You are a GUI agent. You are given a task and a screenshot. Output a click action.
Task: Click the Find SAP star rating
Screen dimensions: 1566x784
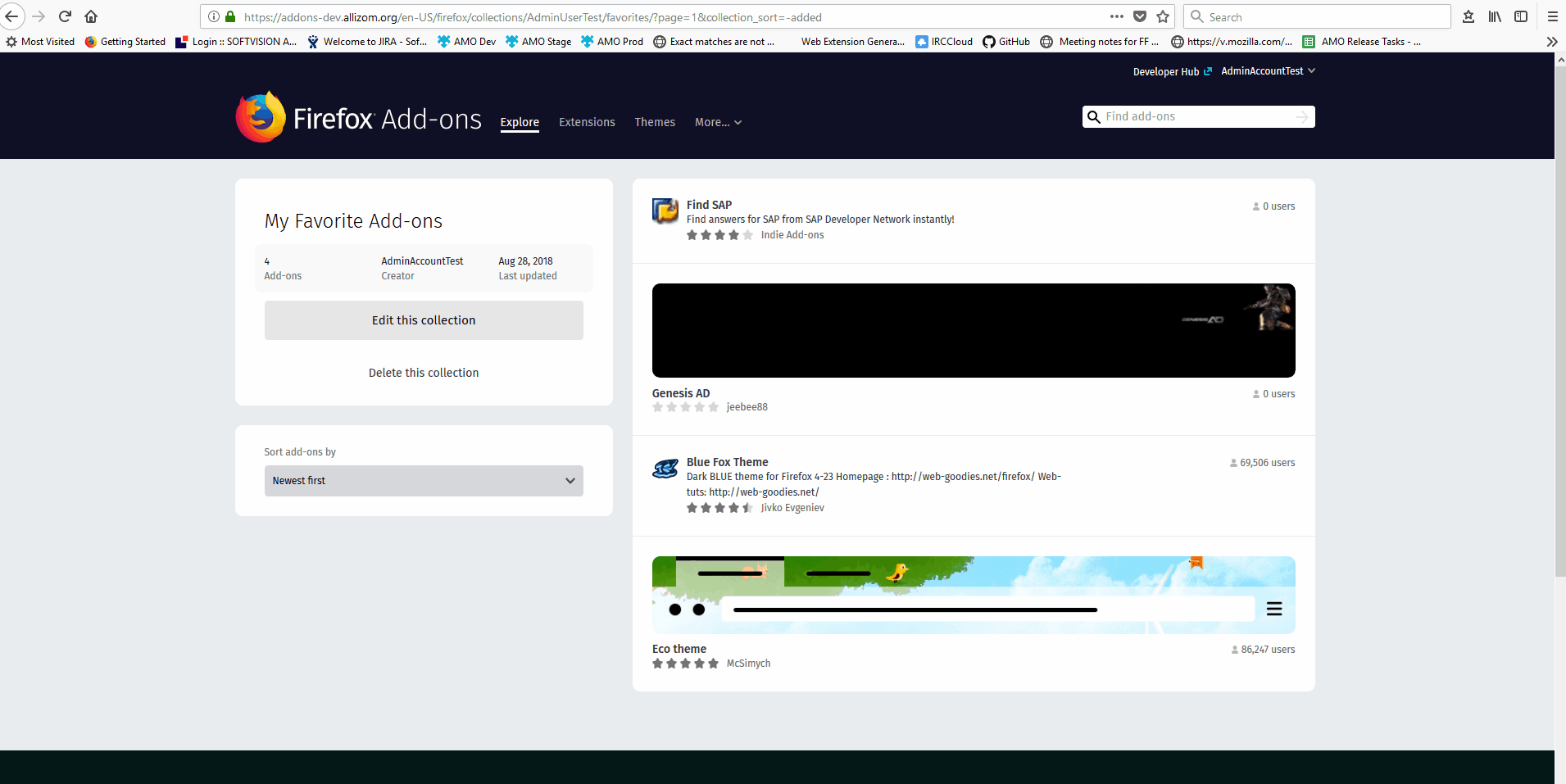click(719, 235)
